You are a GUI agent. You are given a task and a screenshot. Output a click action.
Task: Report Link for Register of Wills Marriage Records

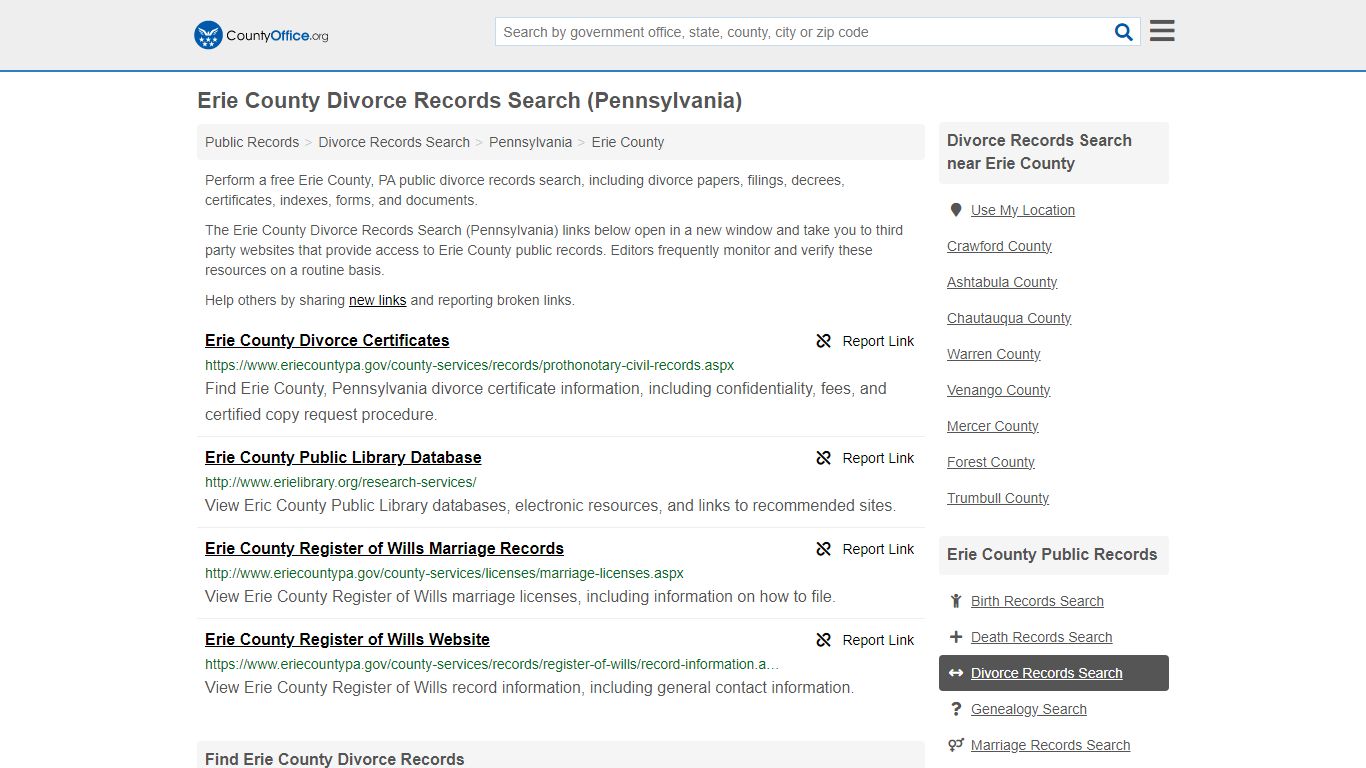click(865, 549)
